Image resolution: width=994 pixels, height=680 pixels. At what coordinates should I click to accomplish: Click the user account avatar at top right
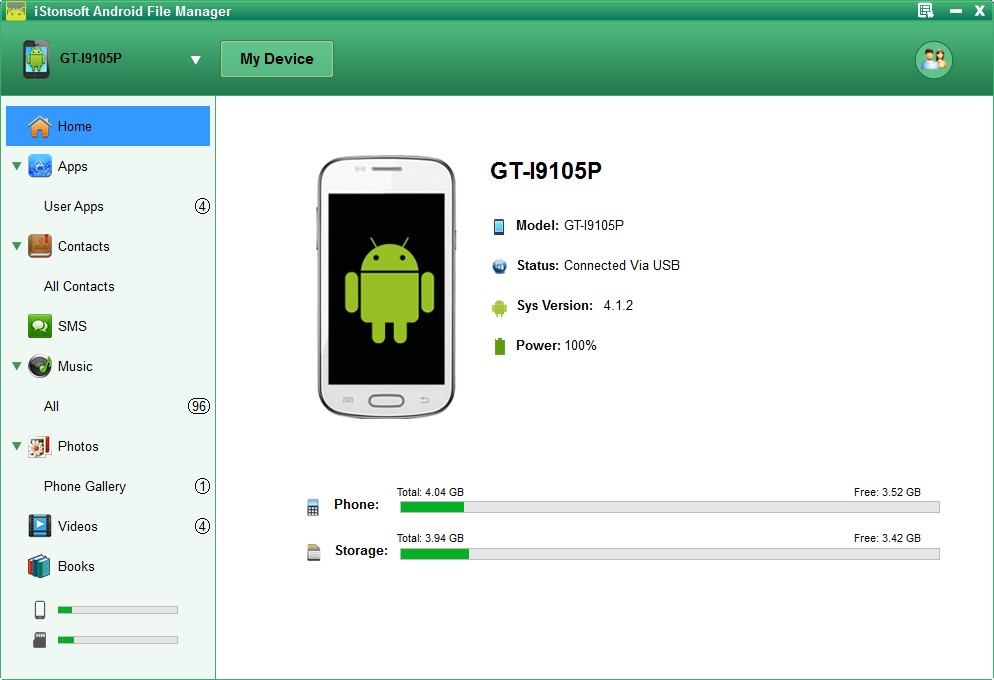click(933, 59)
